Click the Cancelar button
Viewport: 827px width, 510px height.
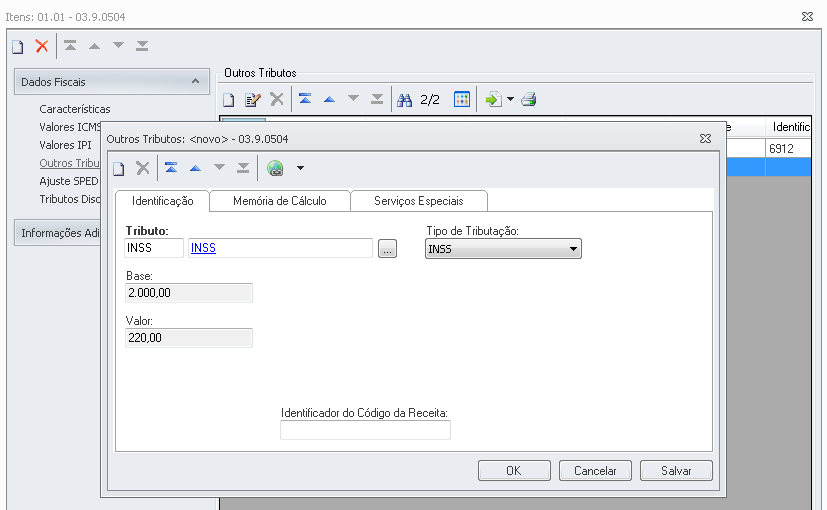click(x=595, y=470)
